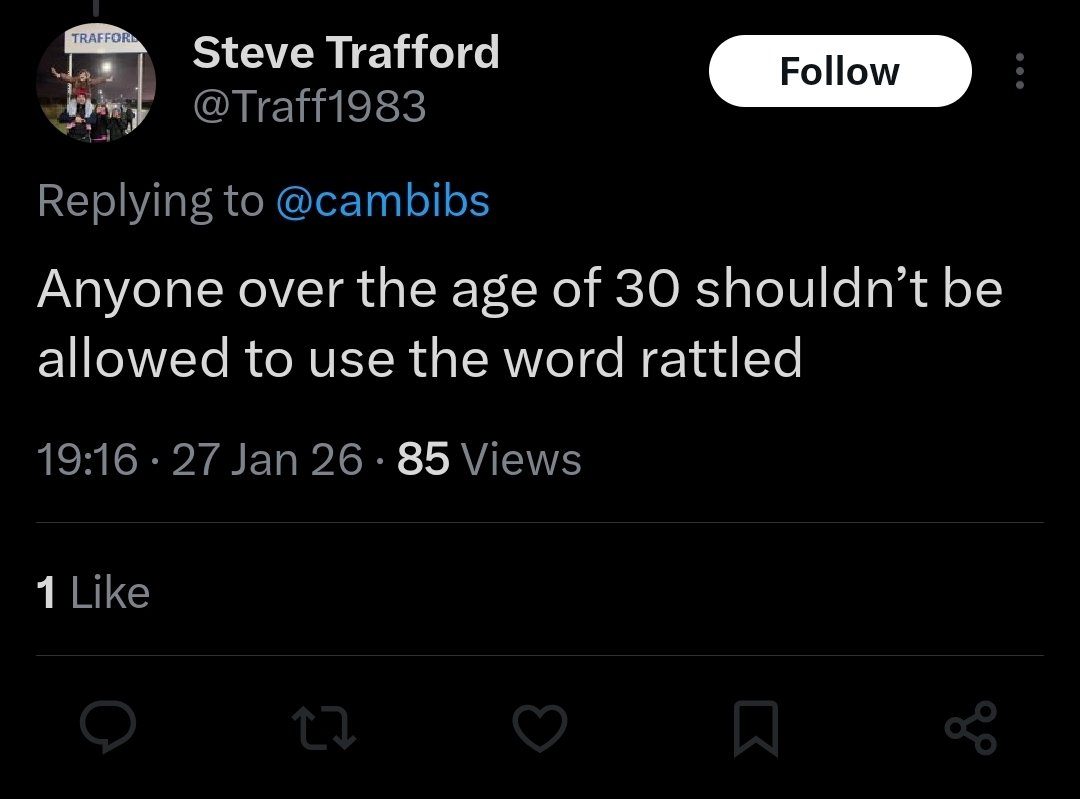Toggle the bookmark icon for this tweet
The width and height of the screenshot is (1080, 799).
click(755, 727)
